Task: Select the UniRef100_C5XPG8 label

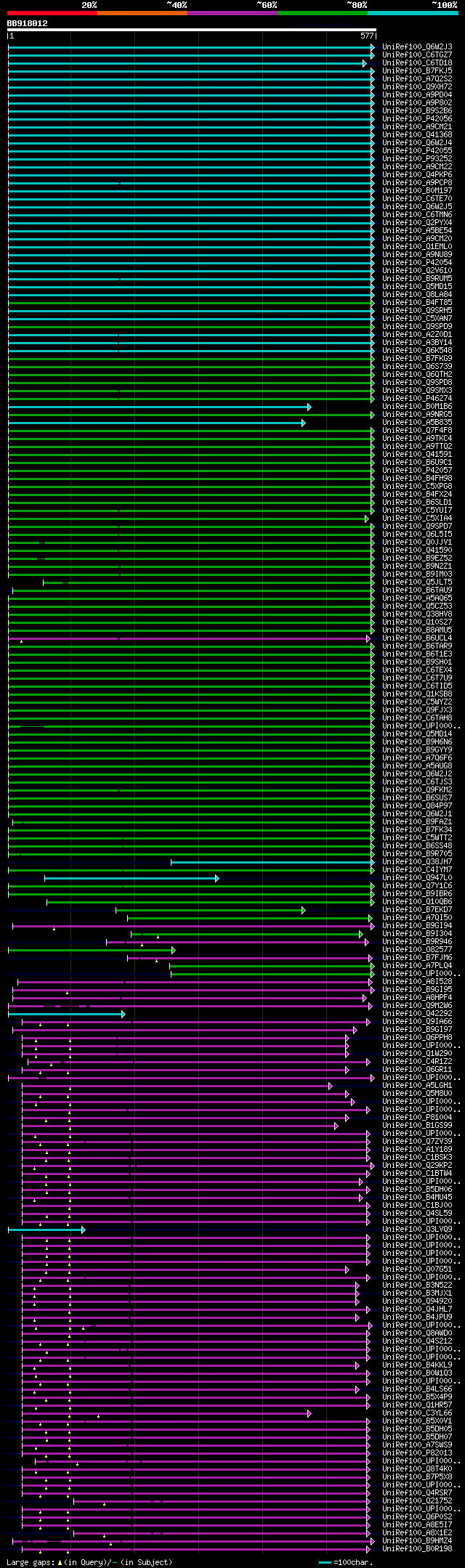Action: click(x=417, y=486)
